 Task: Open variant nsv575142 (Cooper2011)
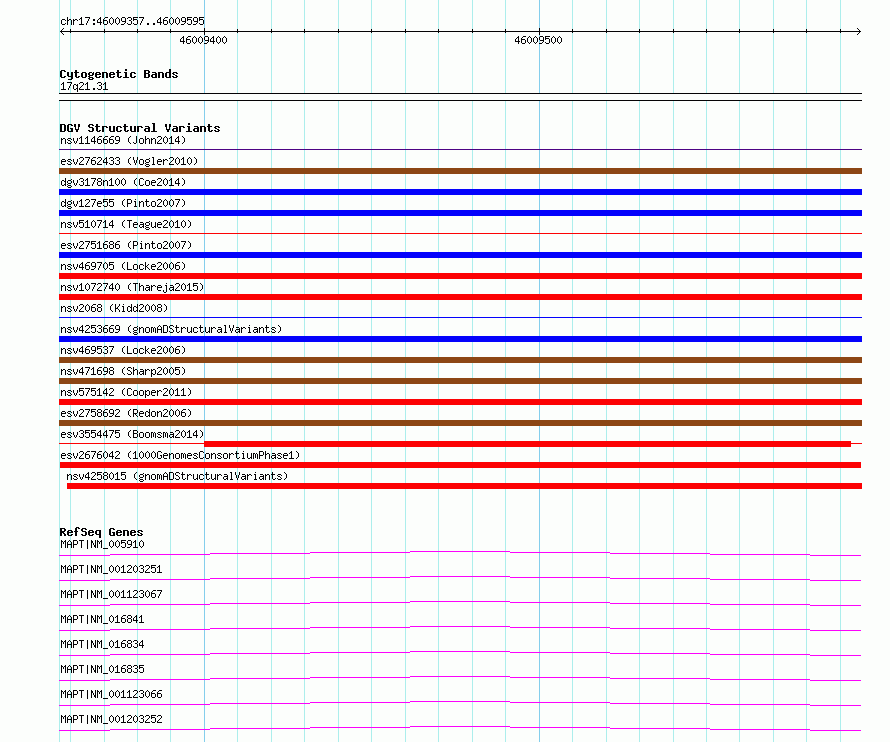tap(126, 392)
